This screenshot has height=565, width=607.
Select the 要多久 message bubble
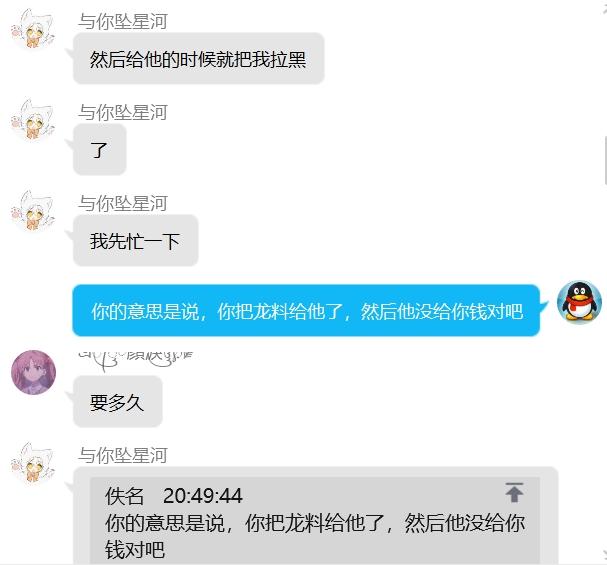[x=117, y=402]
